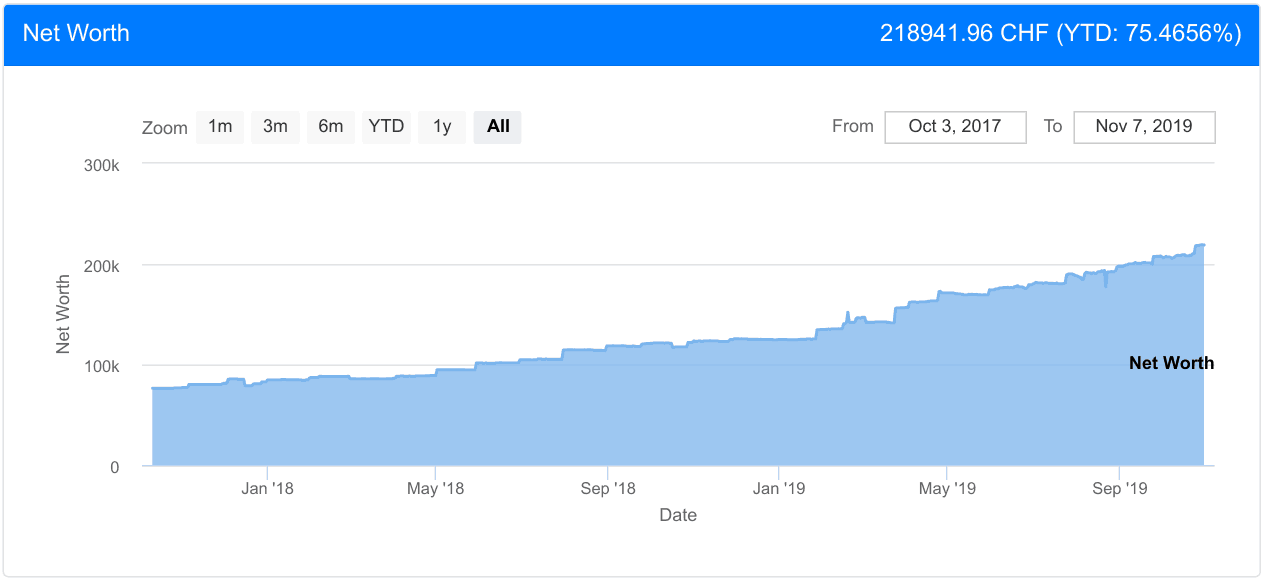Image resolution: width=1266 pixels, height=579 pixels.
Task: Click the 218941.96 CHF YTD total
Action: pos(1060,33)
